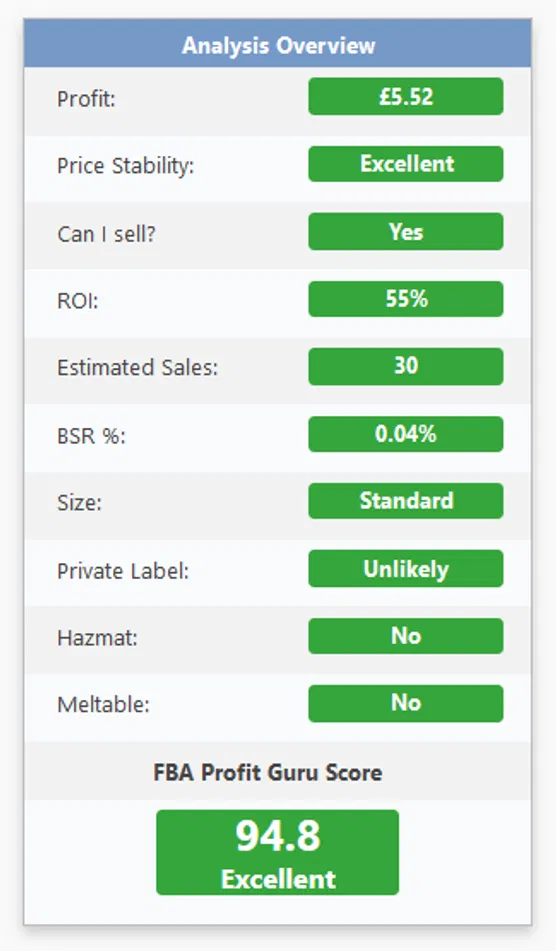This screenshot has height=951, width=556.
Task: Click the Analysis Overview header
Action: click(278, 45)
